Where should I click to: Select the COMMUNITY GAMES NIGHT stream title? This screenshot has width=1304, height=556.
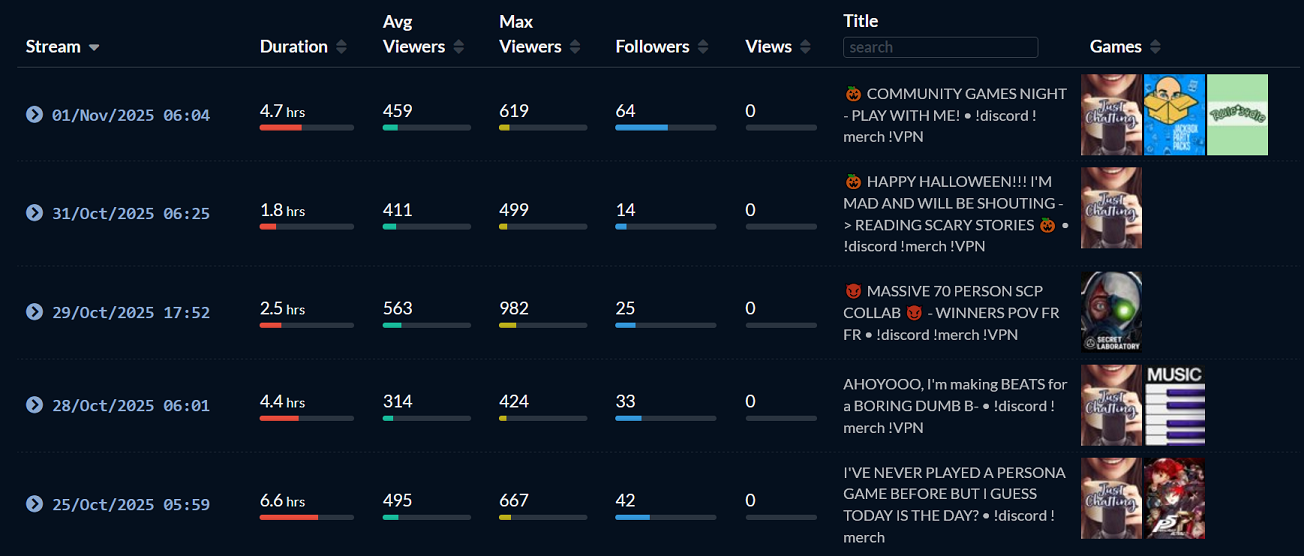pos(955,115)
